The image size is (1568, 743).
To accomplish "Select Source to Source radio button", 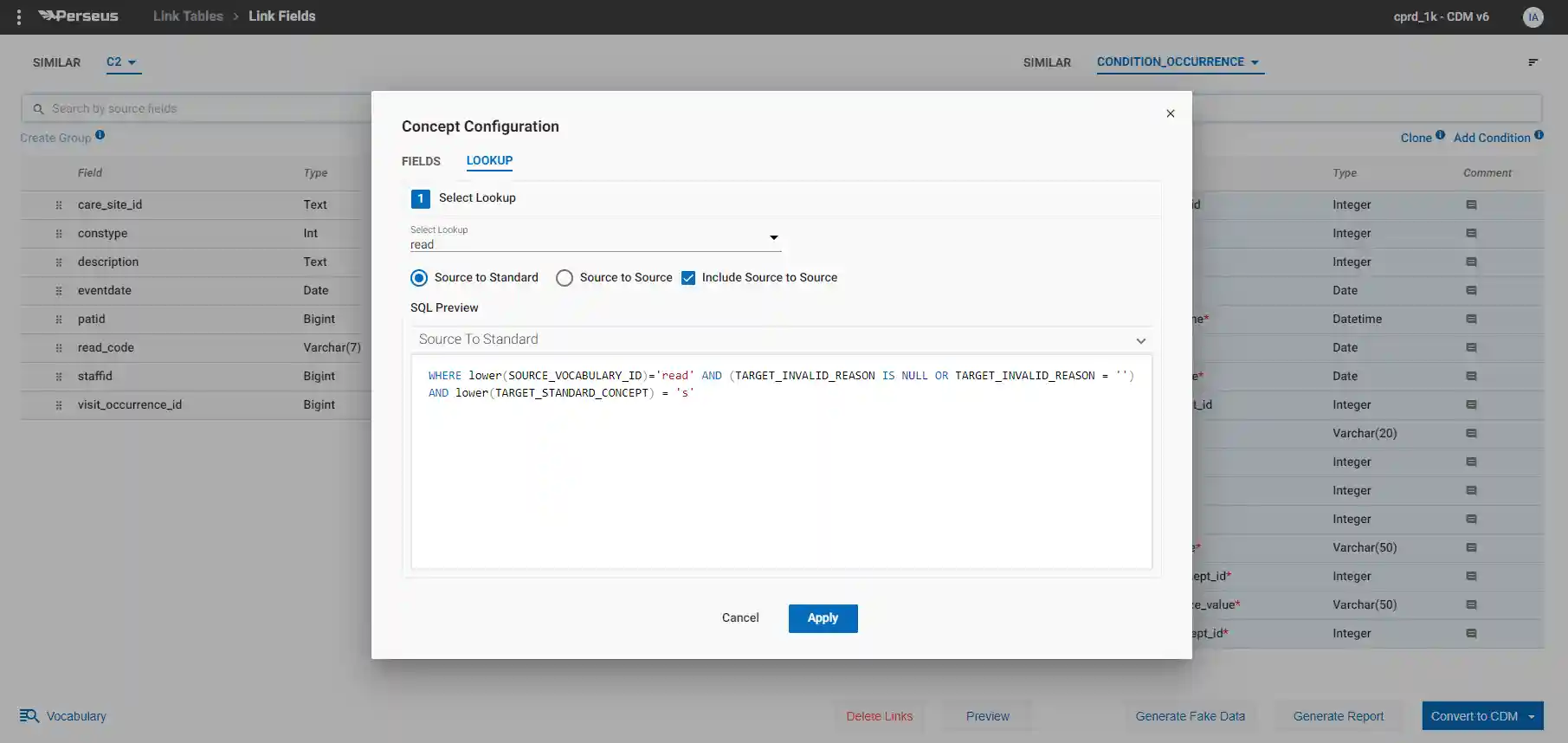I will click(x=565, y=278).
